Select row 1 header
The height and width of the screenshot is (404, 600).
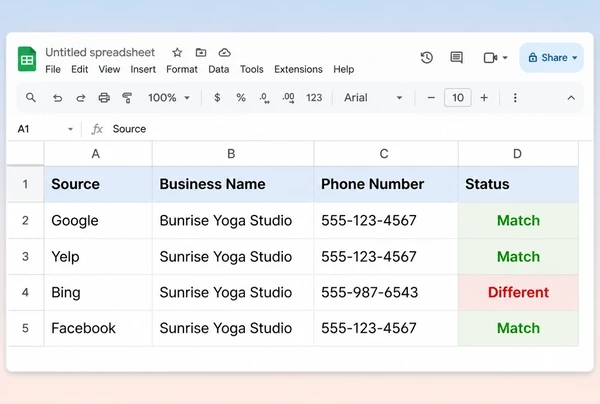(x=25, y=184)
